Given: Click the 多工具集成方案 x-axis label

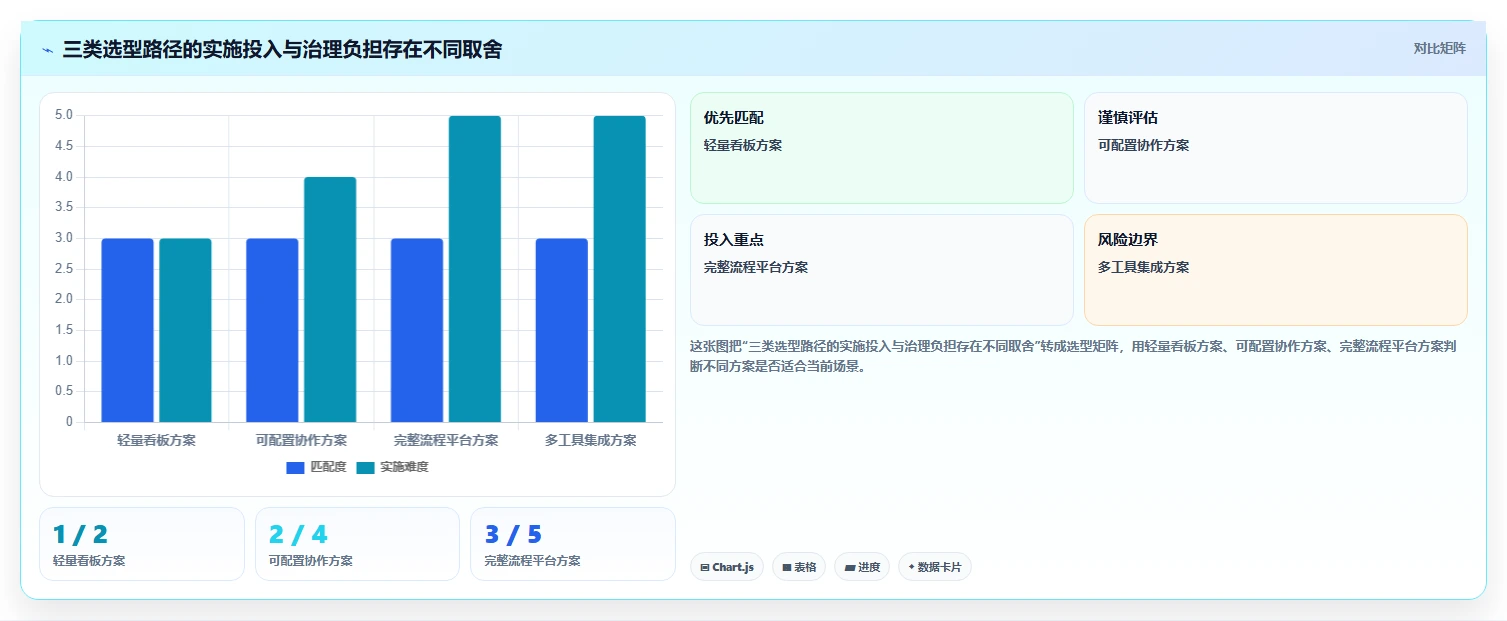Looking at the screenshot, I should pos(591,440).
